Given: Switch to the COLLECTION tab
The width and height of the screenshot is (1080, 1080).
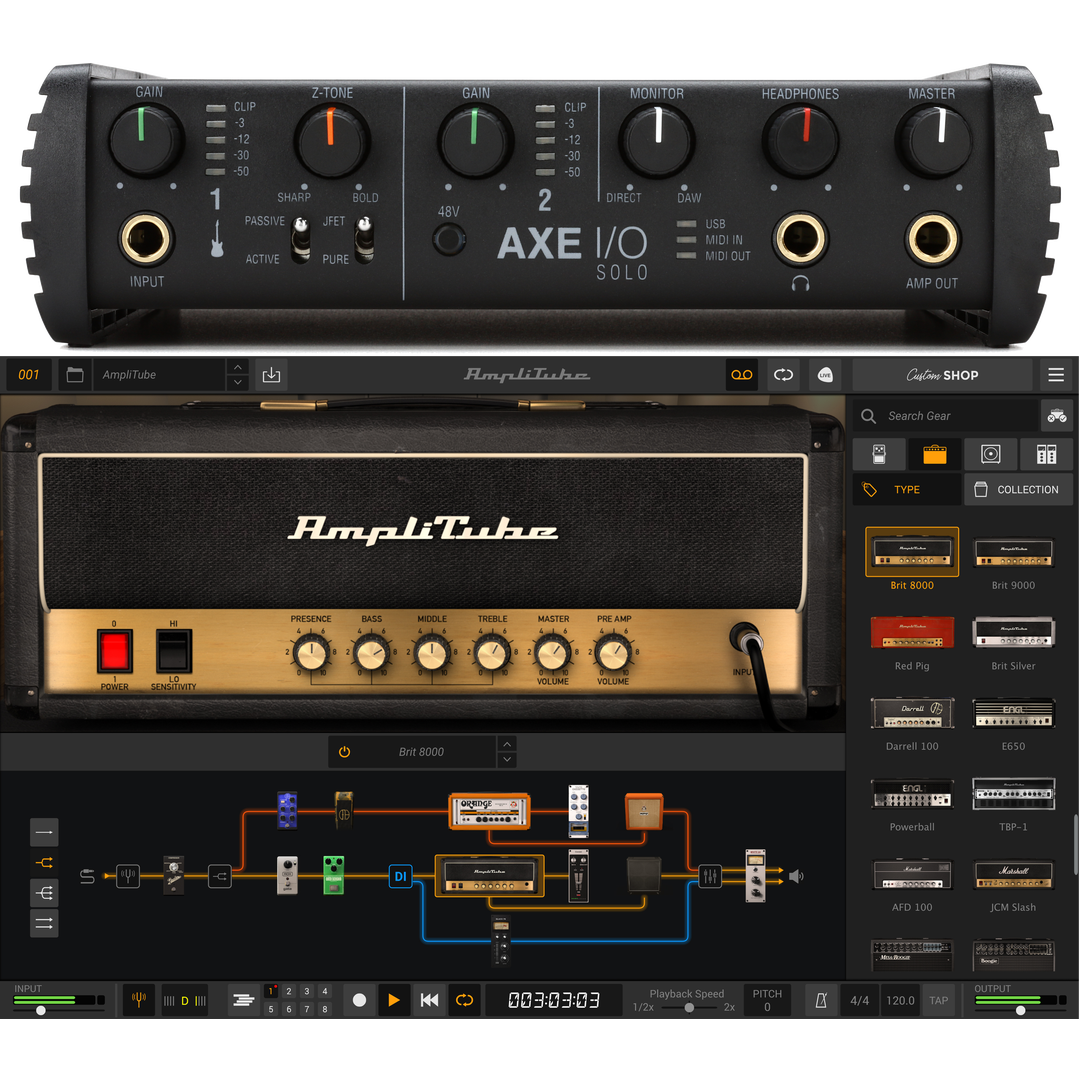Looking at the screenshot, I should point(1018,490).
